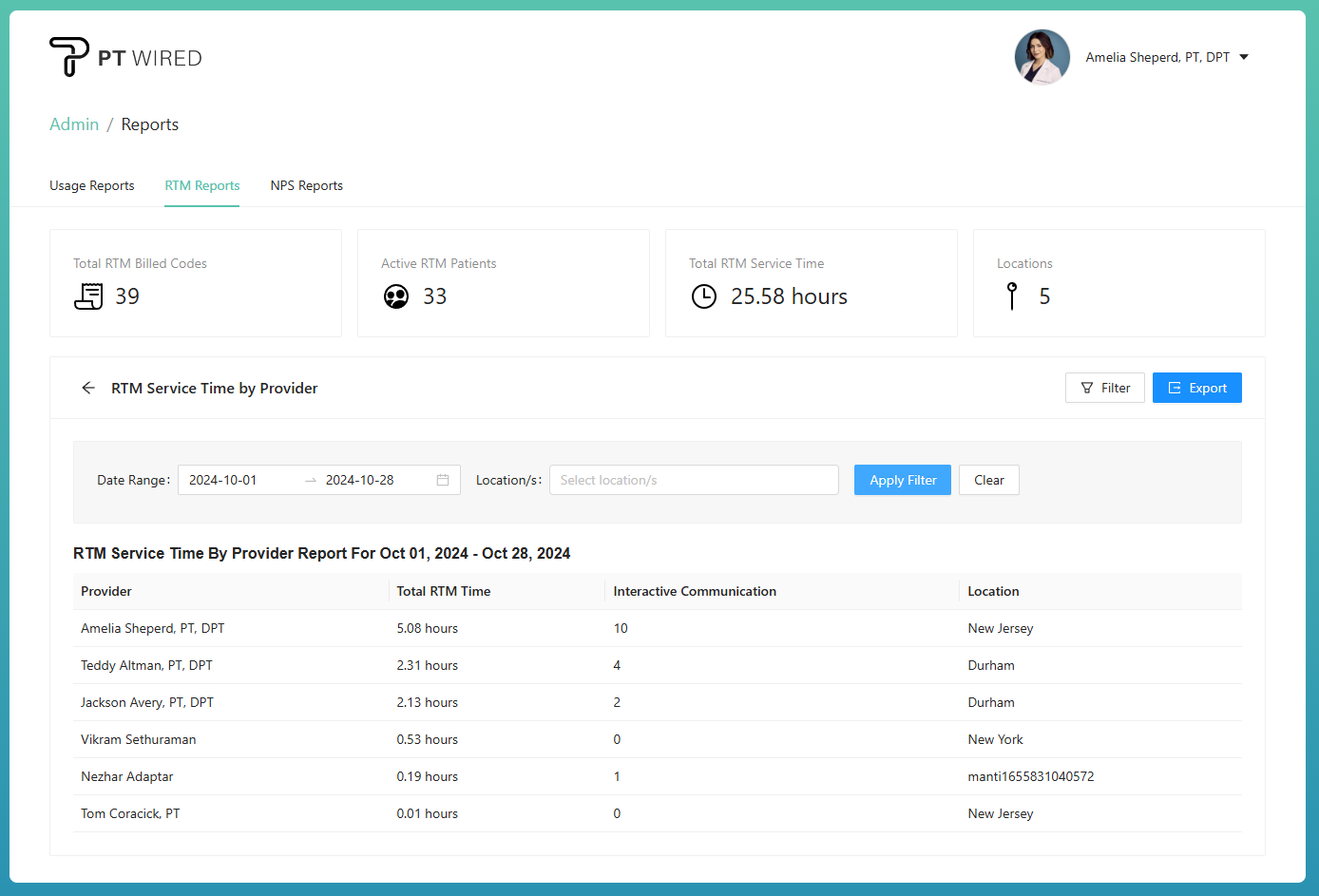Click the back arrow beside RTM Service Time
Screen dimensions: 1319x896
88,388
